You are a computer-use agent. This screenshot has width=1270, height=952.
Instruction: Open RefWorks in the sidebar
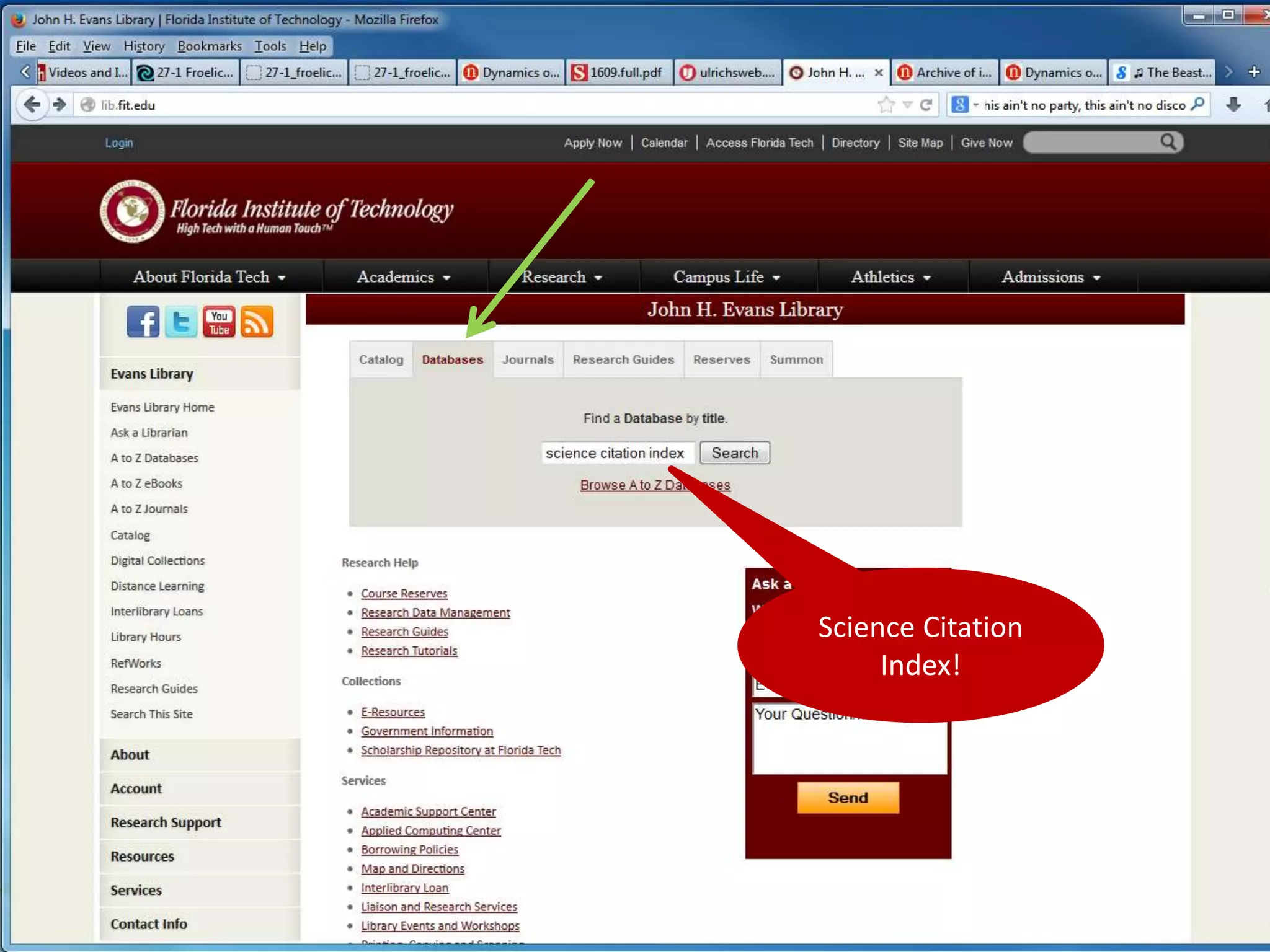(x=135, y=663)
